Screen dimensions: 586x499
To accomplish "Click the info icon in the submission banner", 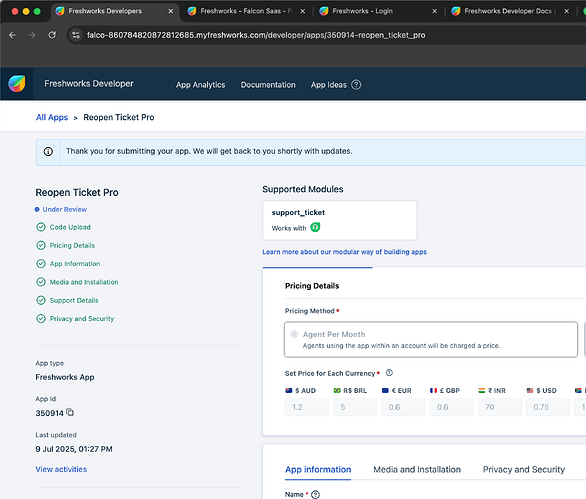I will click(48, 151).
